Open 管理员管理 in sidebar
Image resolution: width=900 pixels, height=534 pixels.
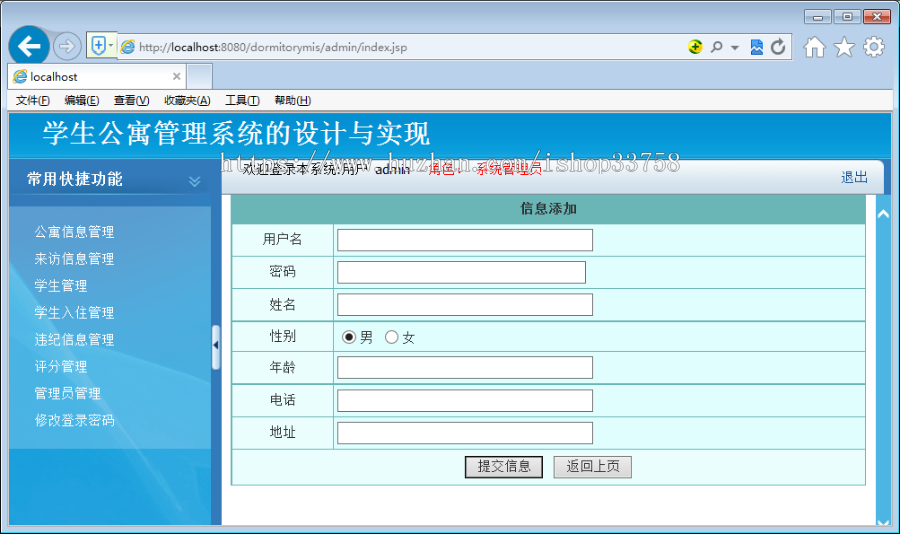(68, 393)
